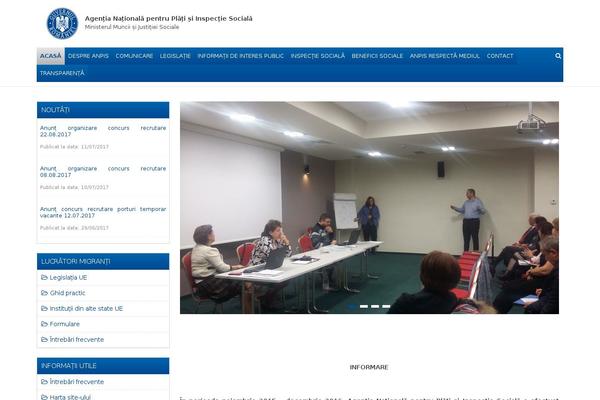The height and width of the screenshot is (400, 600).
Task: Open the LEGISLAȚIE menu
Action: [175, 56]
